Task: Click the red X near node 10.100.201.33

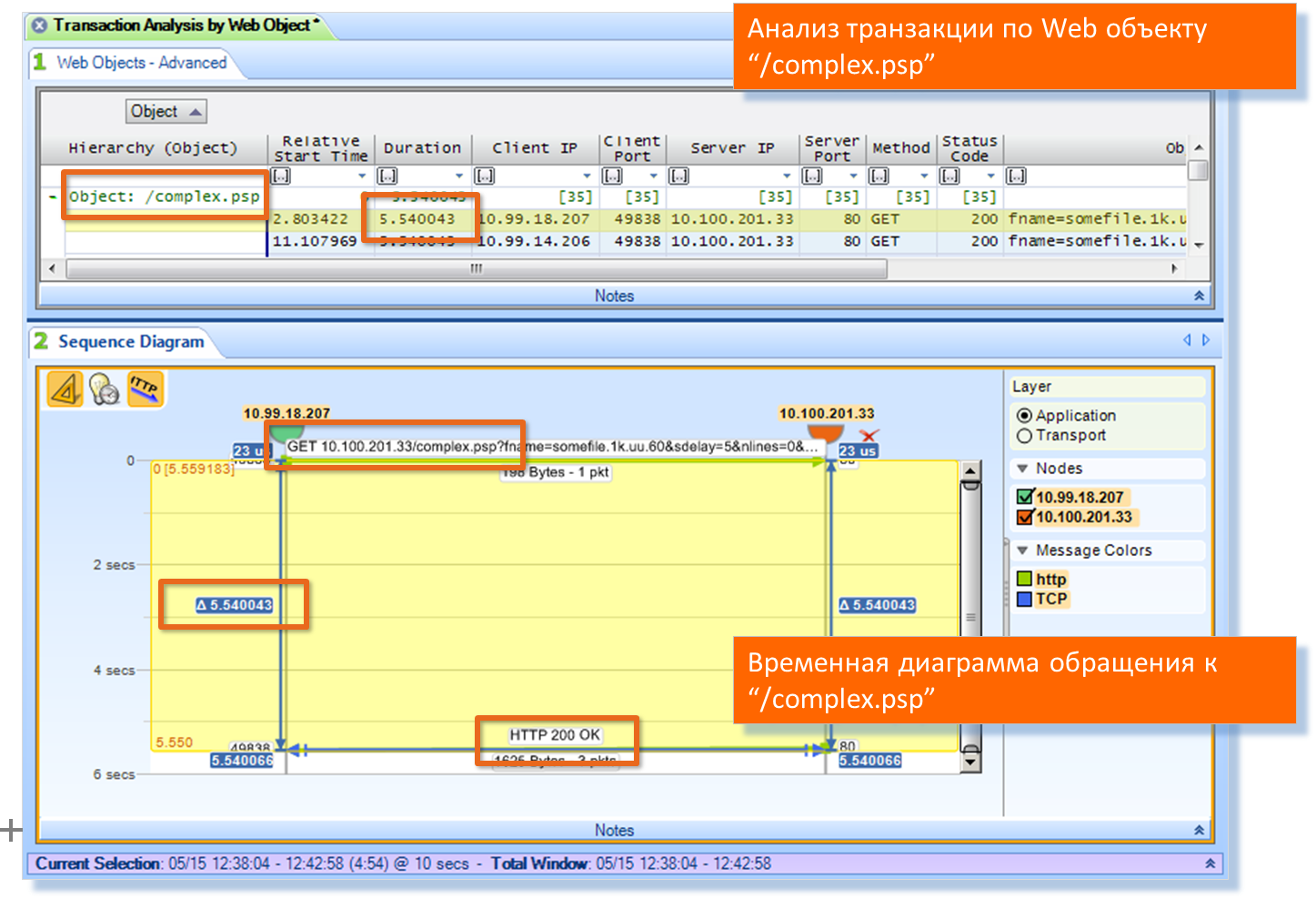Action: click(x=869, y=437)
